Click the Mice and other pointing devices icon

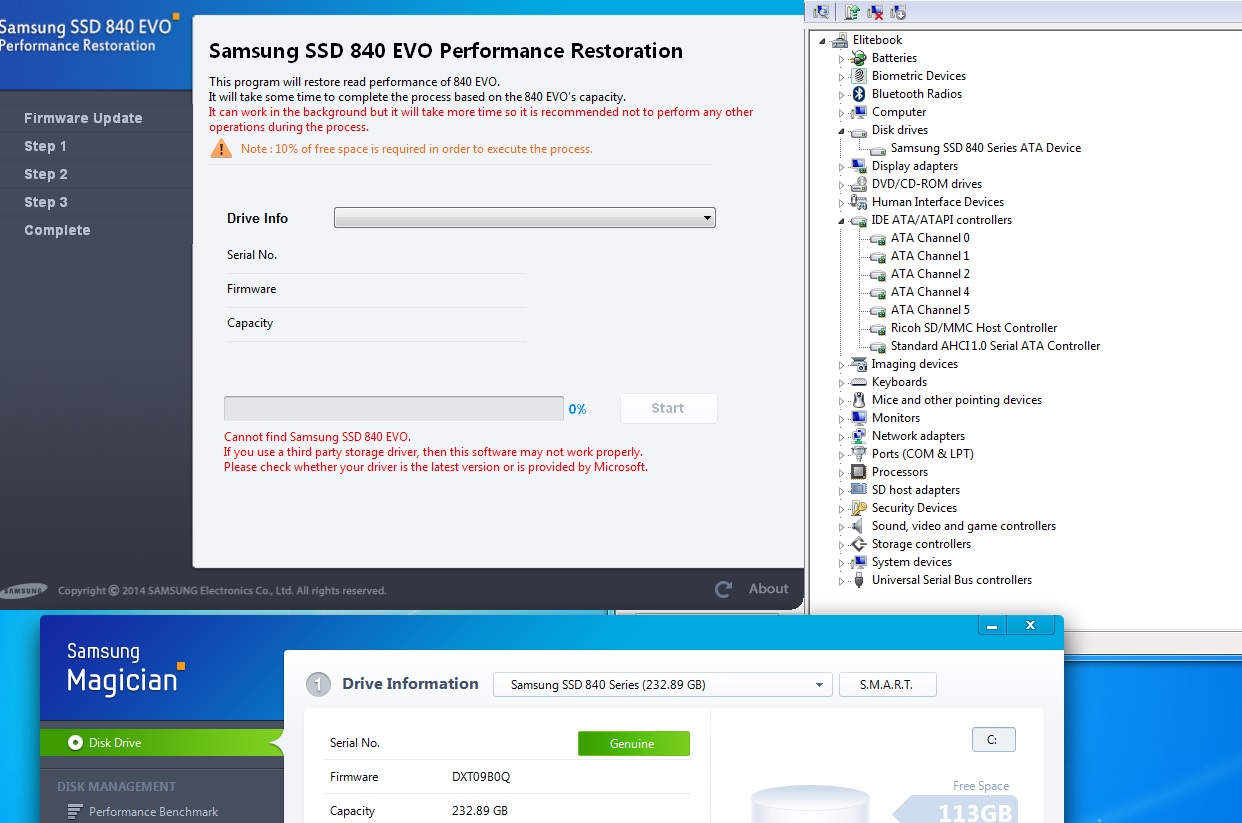(x=858, y=400)
